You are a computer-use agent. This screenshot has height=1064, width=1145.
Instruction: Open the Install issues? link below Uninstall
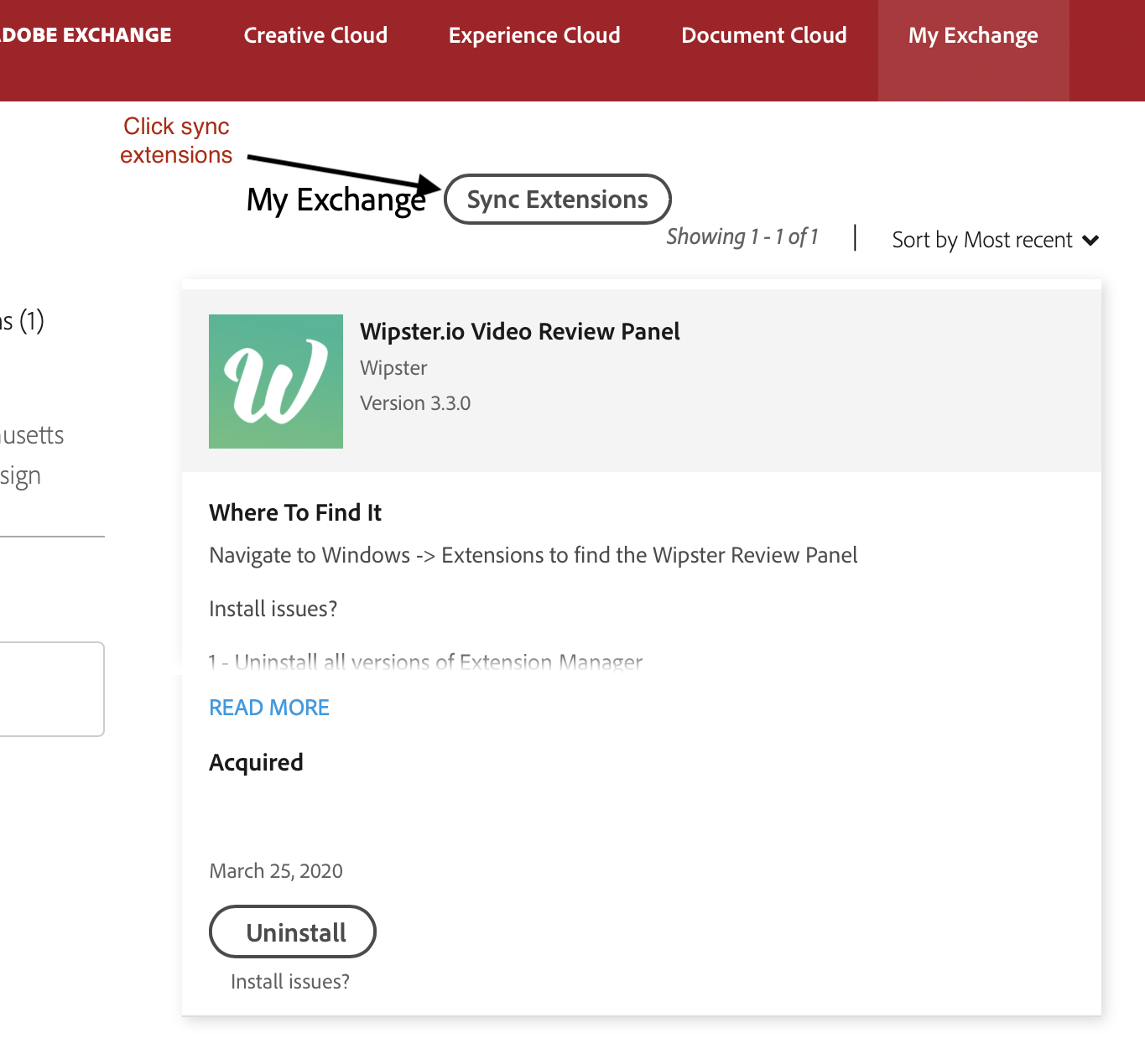(x=290, y=982)
